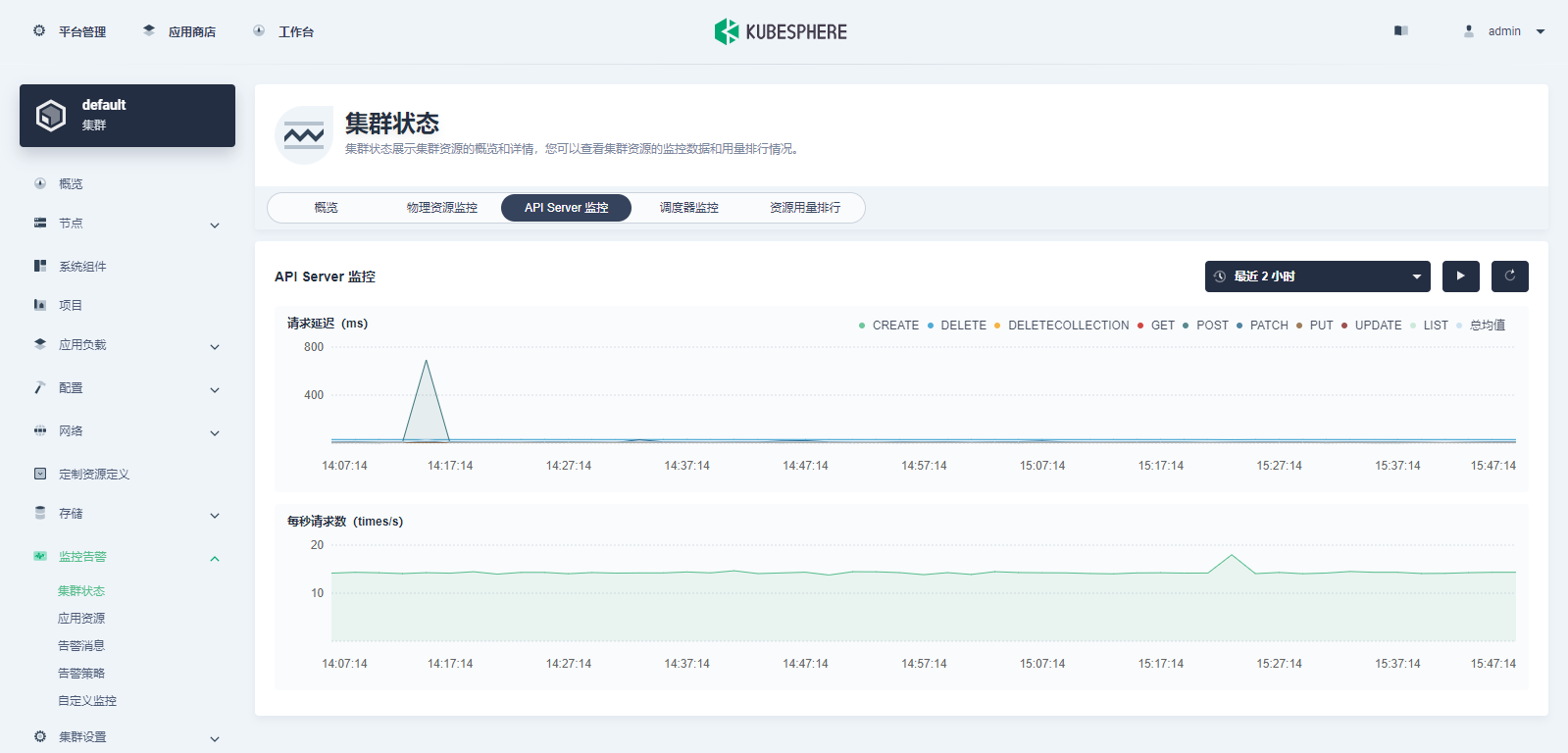
Task: Expand the 集群设置 menu chevron
Action: pos(215,739)
